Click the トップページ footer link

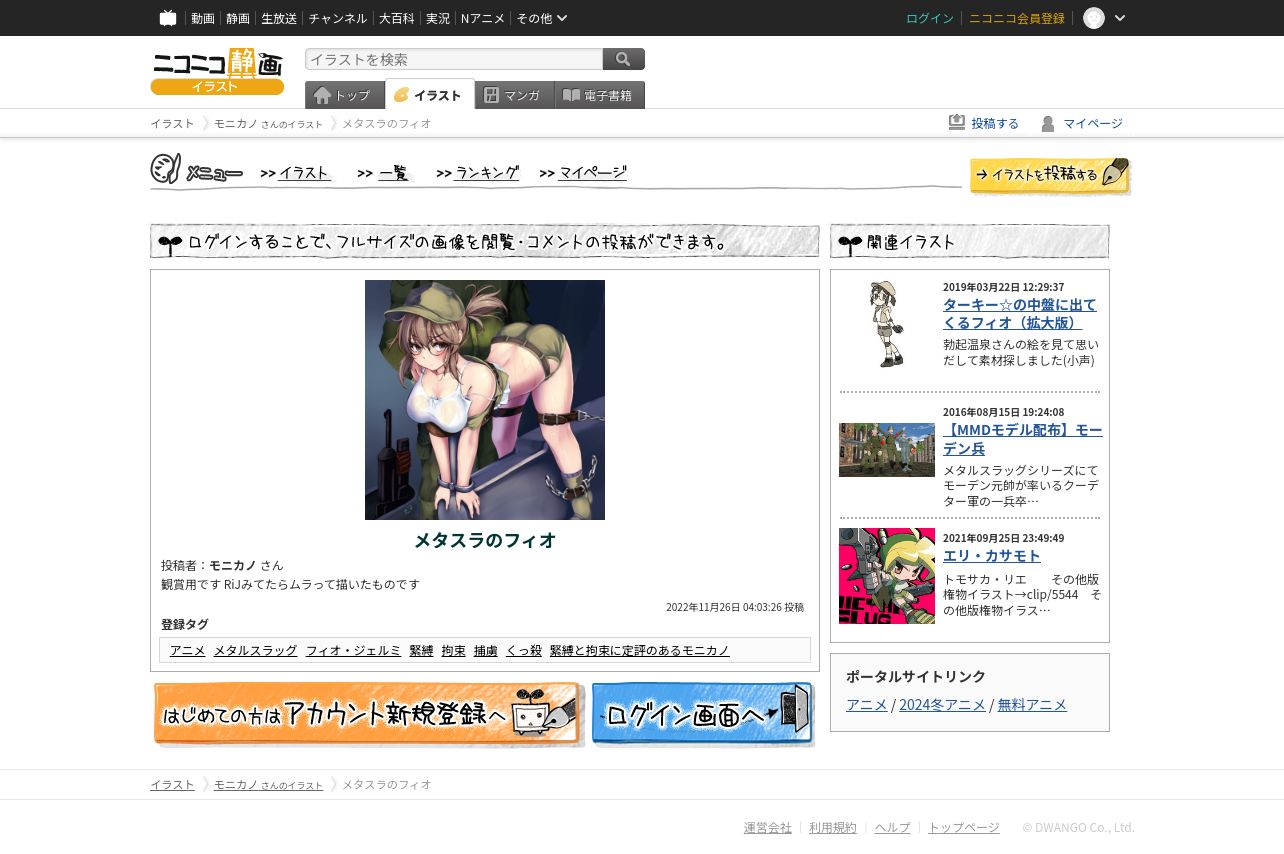[x=964, y=827]
